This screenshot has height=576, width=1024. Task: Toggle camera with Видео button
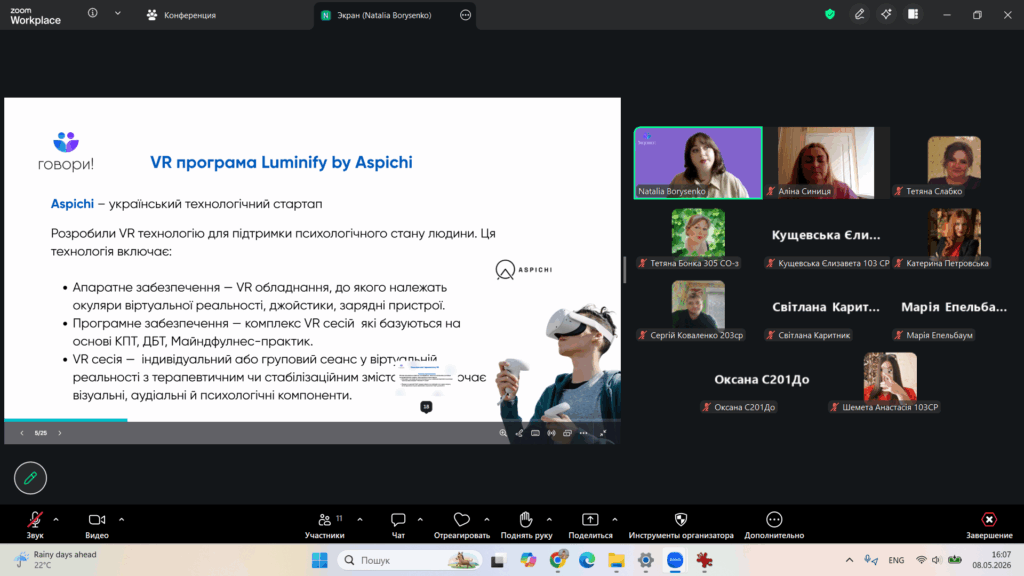tap(97, 525)
